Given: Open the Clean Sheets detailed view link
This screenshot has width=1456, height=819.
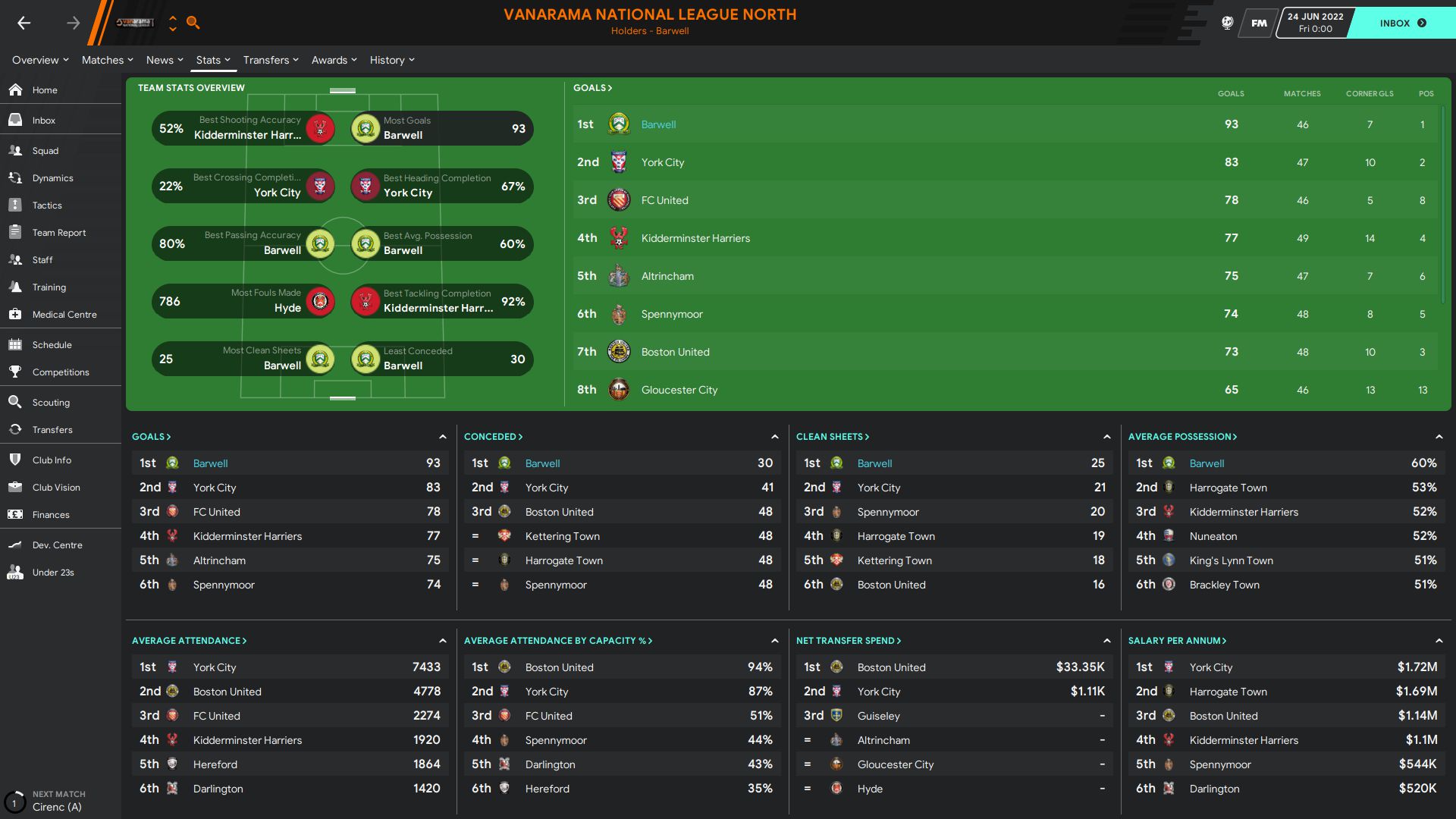Looking at the screenshot, I should coord(833,437).
